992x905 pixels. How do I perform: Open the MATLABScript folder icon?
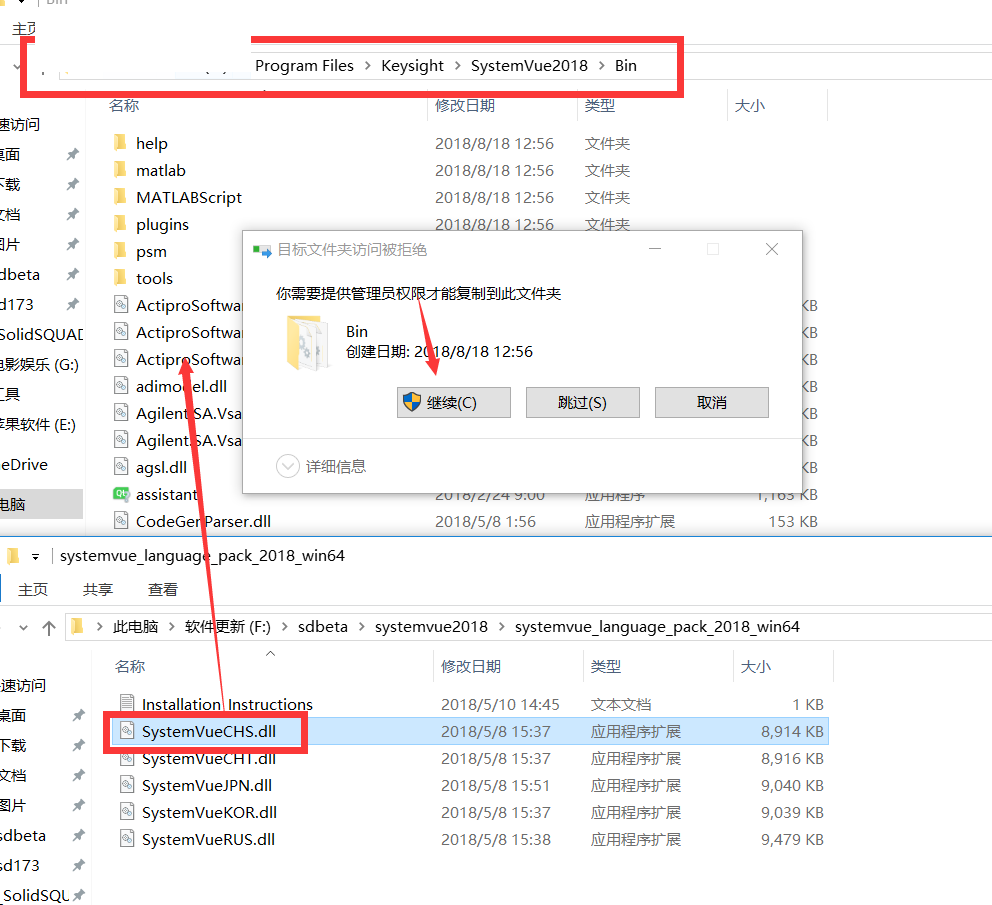120,197
